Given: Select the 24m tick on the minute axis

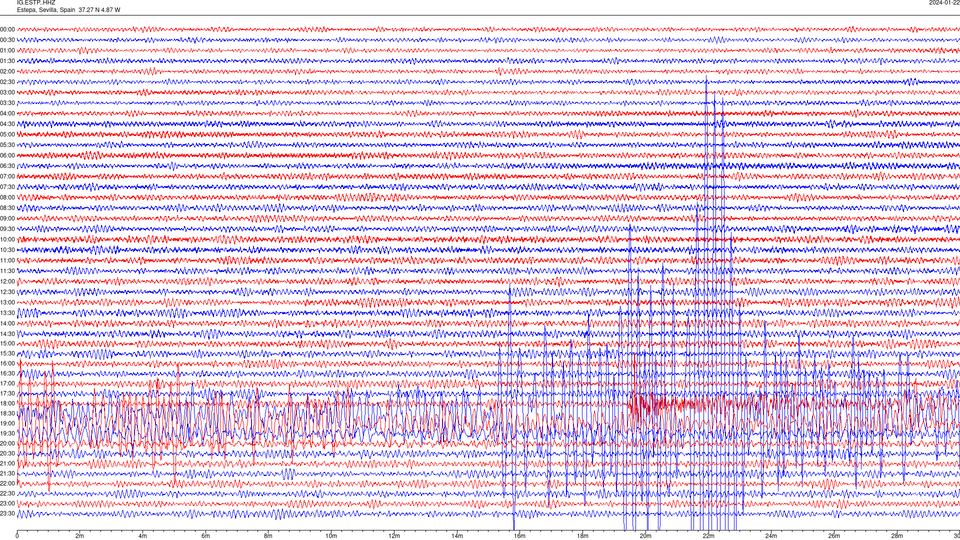Looking at the screenshot, I should coord(771,536).
